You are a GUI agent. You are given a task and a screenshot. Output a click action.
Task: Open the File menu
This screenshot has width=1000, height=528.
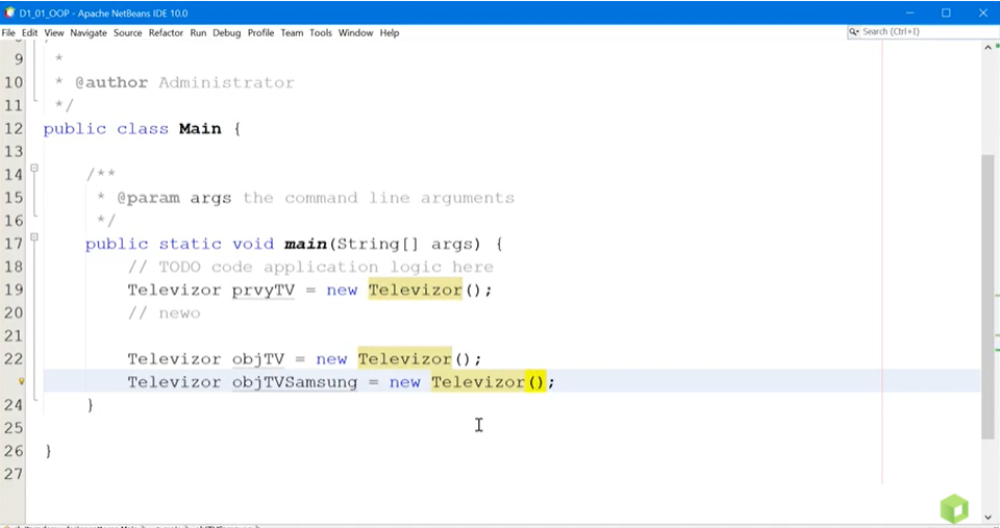click(8, 33)
